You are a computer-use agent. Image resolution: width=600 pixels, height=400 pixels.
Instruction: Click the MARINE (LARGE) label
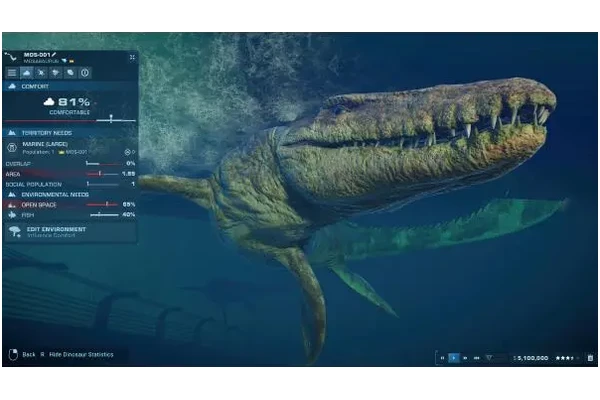point(45,144)
